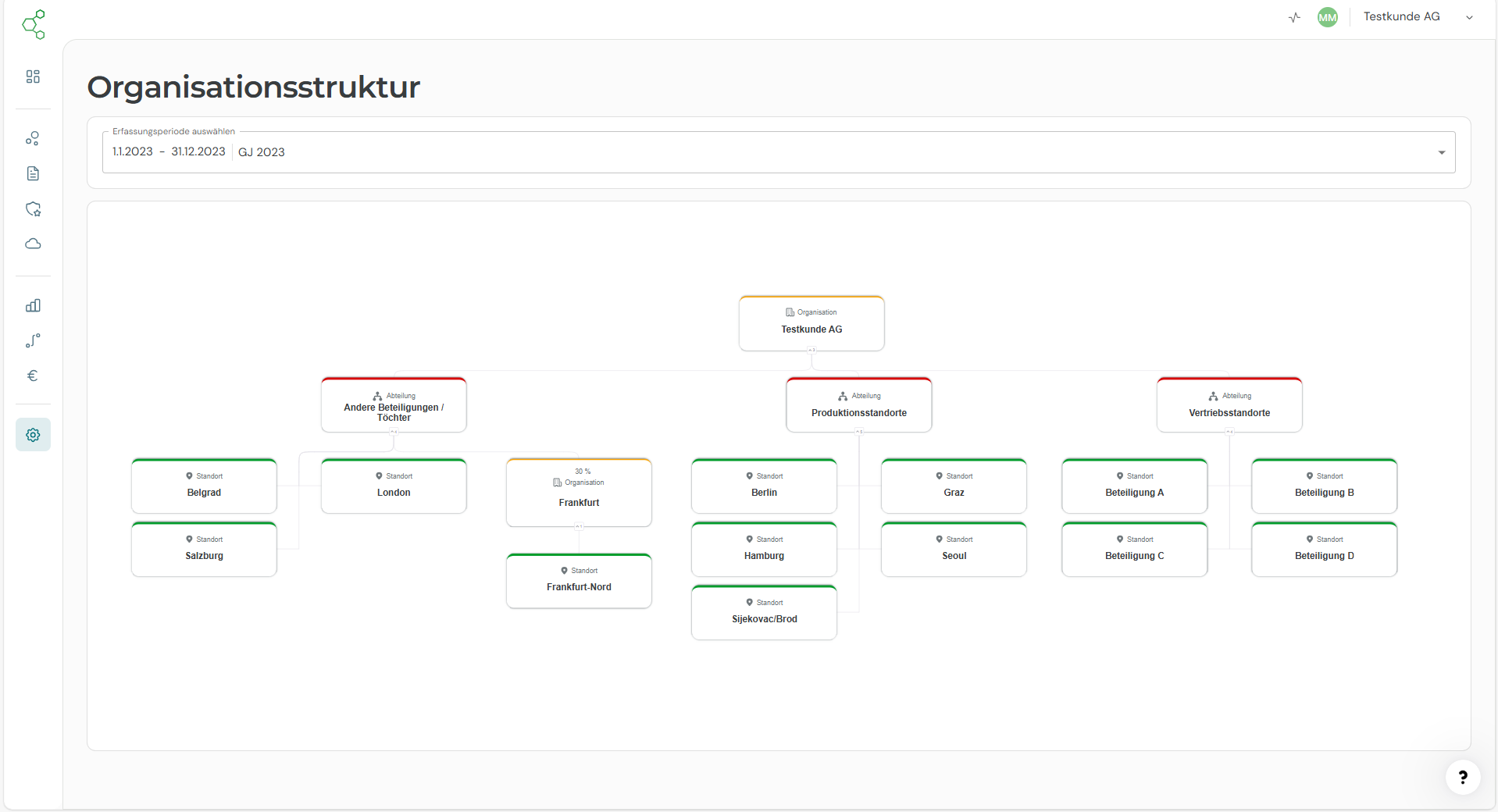The image size is (1498, 812).
Task: Open the dashboard grid icon in sidebar
Action: point(33,77)
